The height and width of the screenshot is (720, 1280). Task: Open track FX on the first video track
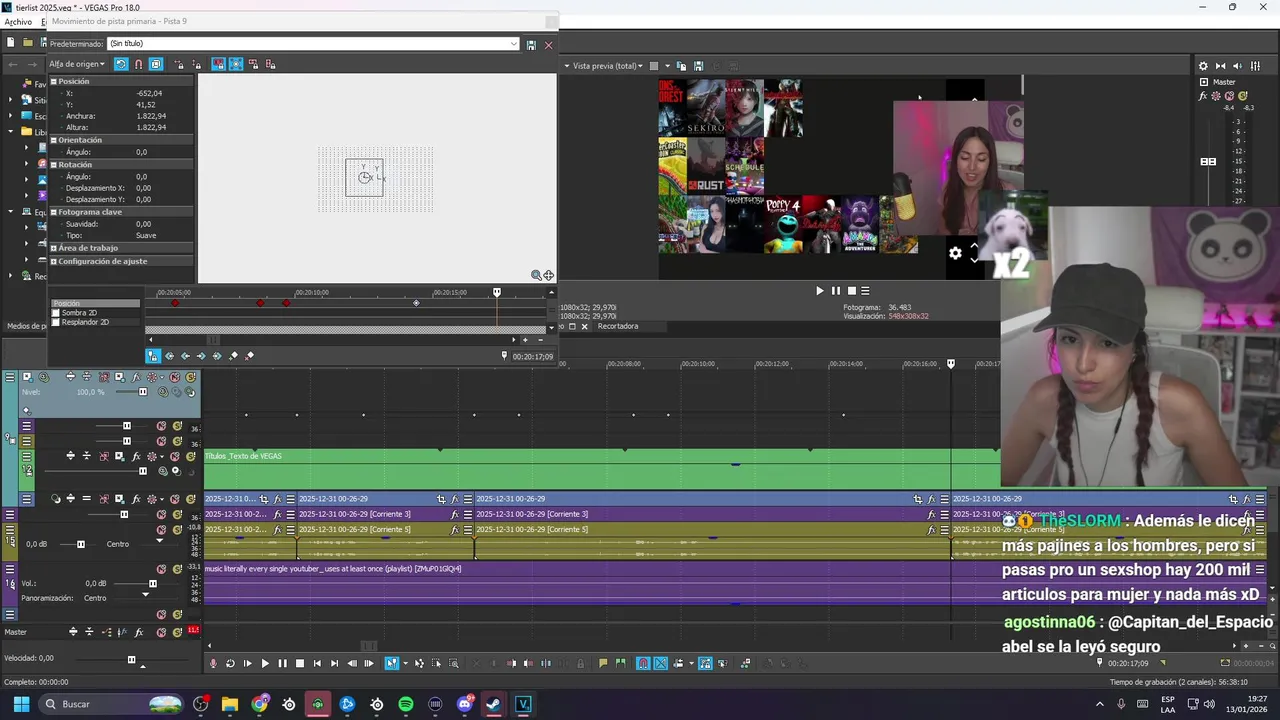pyautogui.click(x=136, y=377)
